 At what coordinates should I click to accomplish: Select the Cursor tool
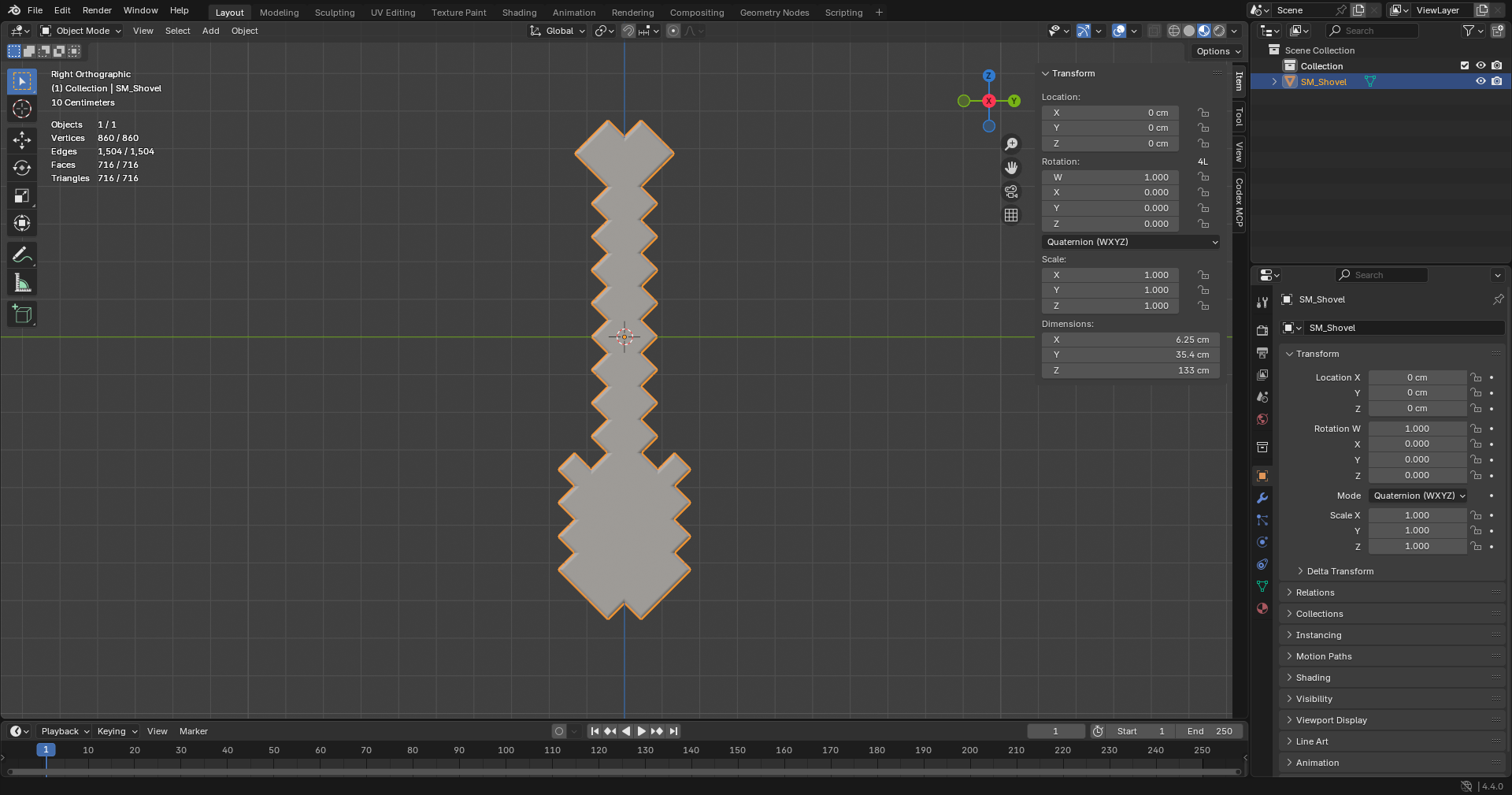[x=22, y=109]
